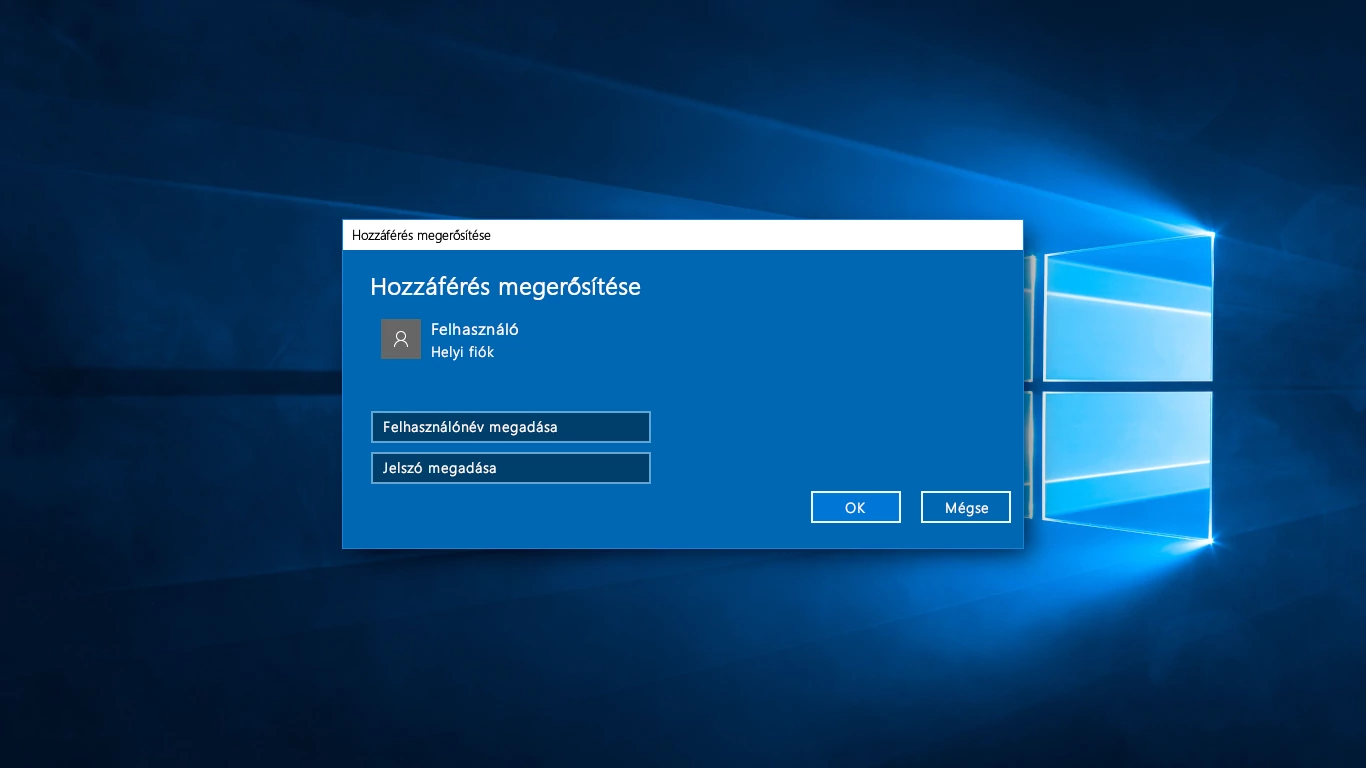
Task: Click the user avatar icon
Action: [x=401, y=339]
